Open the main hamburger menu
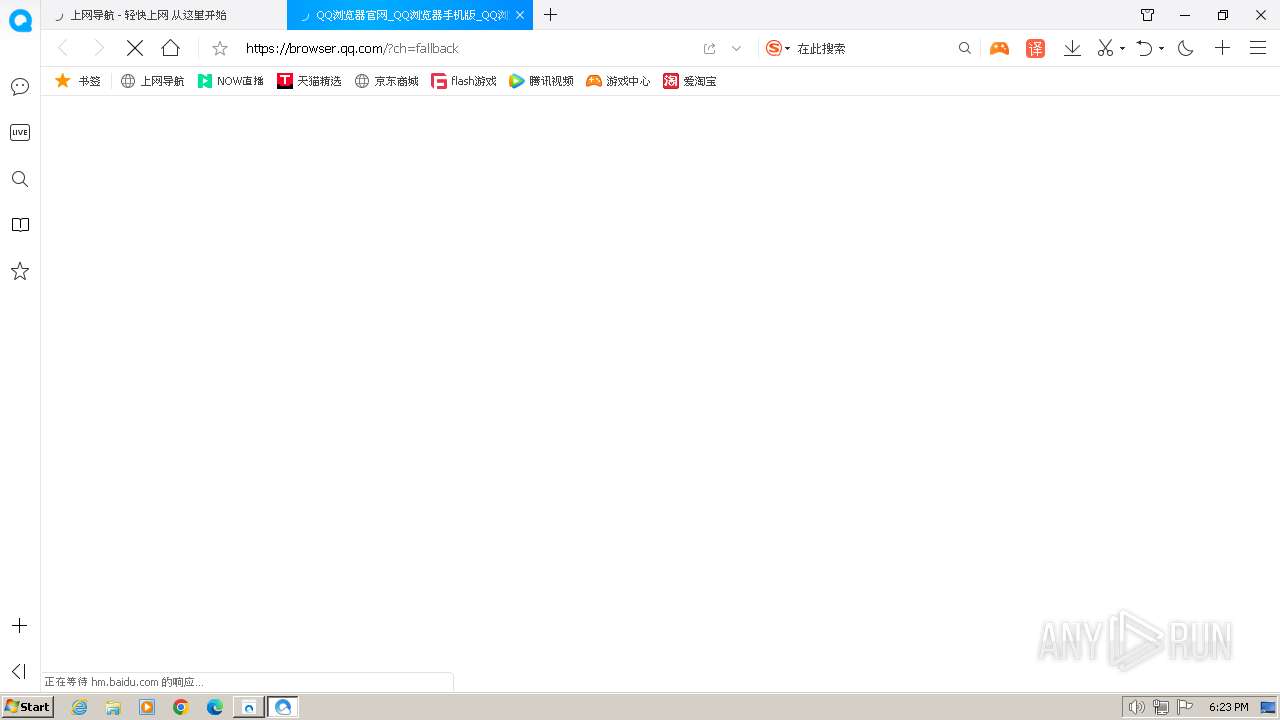Screen dimensions: 1280x720 point(1258,48)
